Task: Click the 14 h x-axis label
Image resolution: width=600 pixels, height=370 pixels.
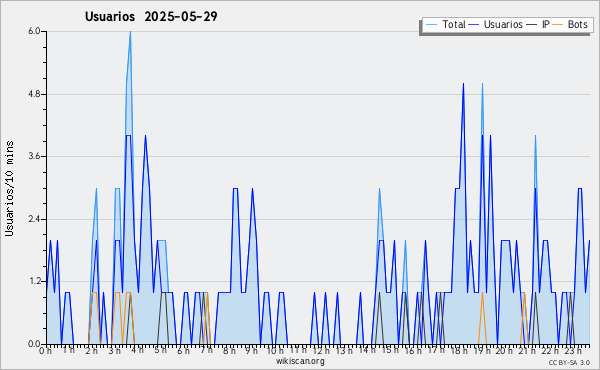Action: click(367, 350)
